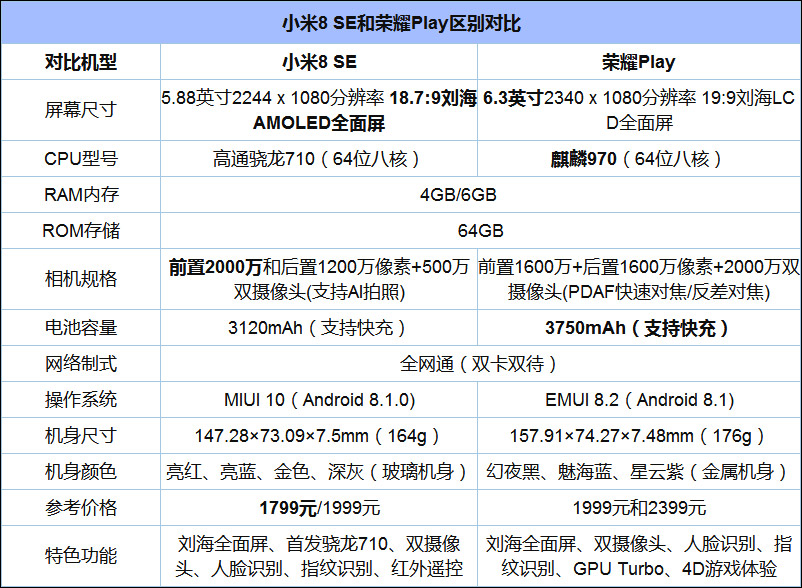The image size is (802, 588).
Task: Select the 机身颜色 row label
Action: (x=81, y=471)
